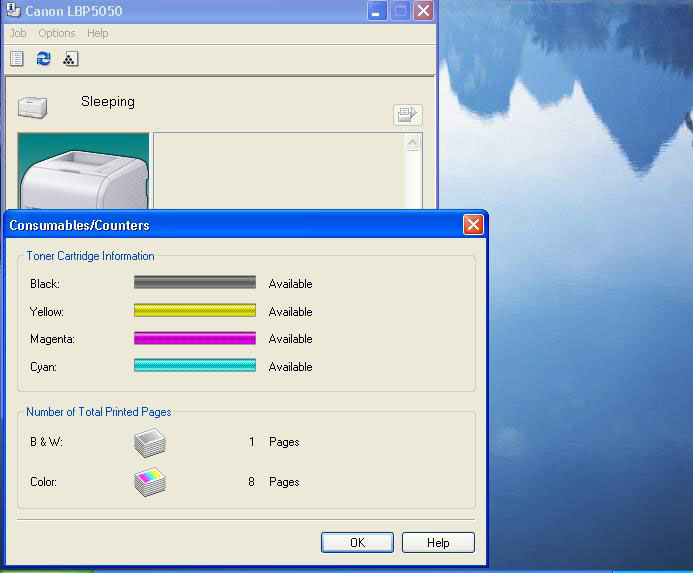Click the Cyan toner level bar

pos(195,366)
